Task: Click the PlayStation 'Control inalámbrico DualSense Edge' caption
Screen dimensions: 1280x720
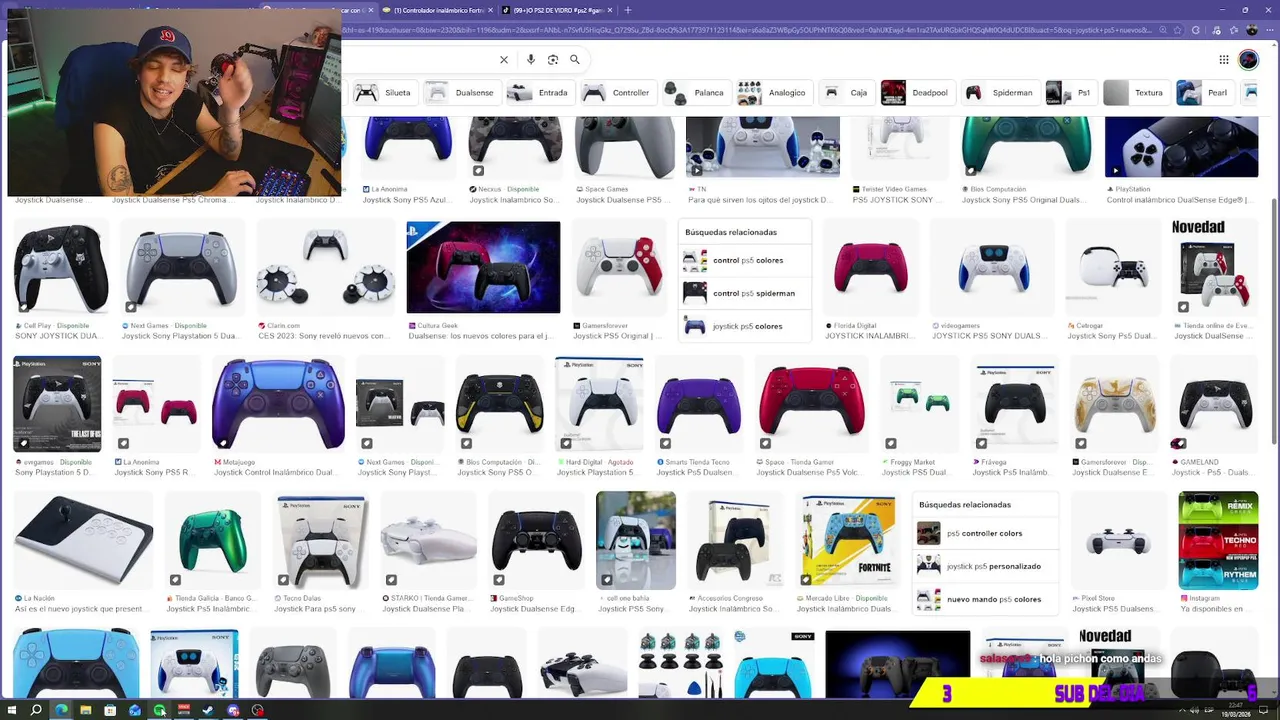Action: (1180, 199)
